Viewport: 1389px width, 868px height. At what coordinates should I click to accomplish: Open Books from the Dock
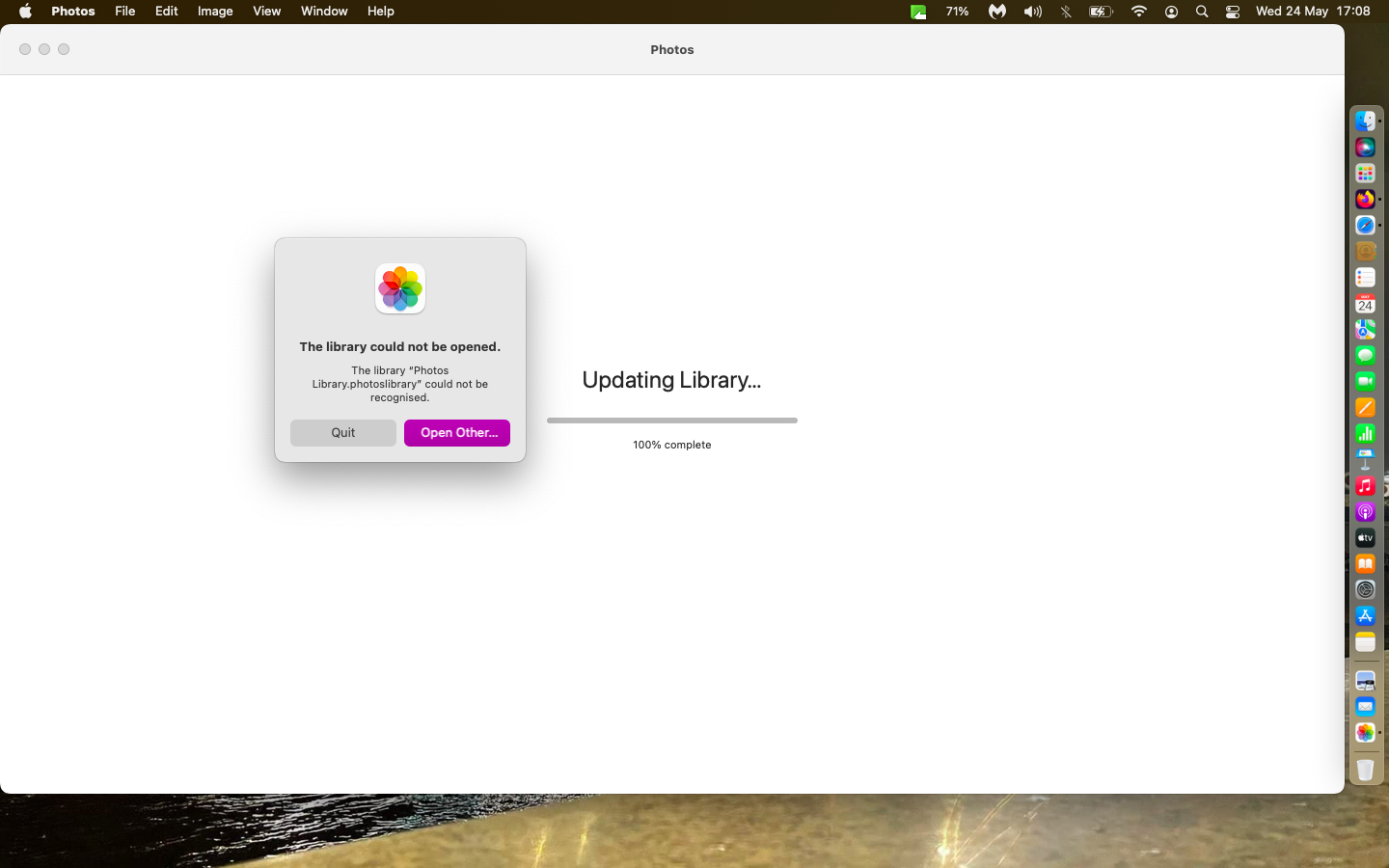tap(1365, 563)
